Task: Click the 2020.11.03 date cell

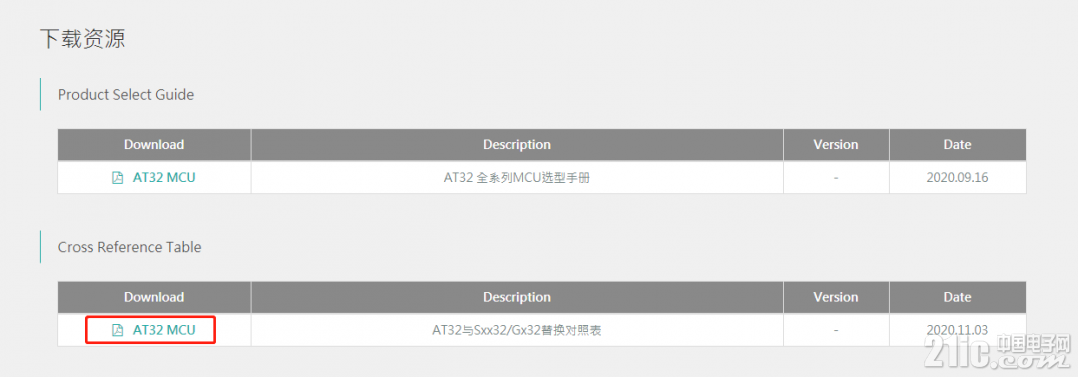Action: (957, 330)
